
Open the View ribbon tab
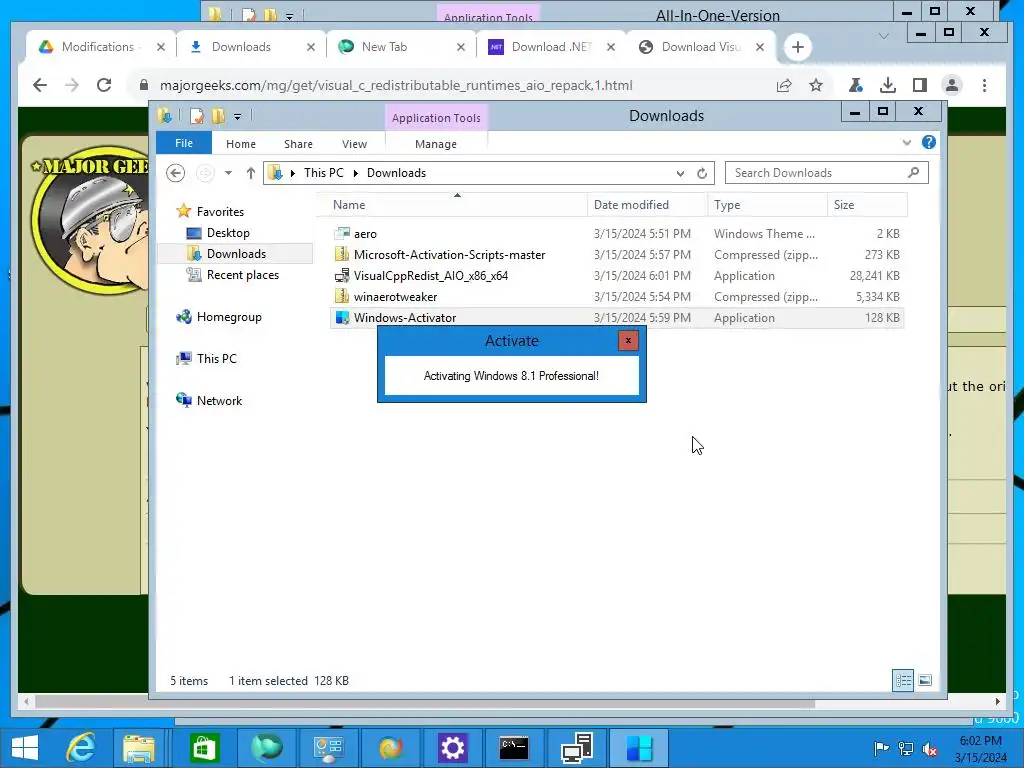pyautogui.click(x=354, y=144)
